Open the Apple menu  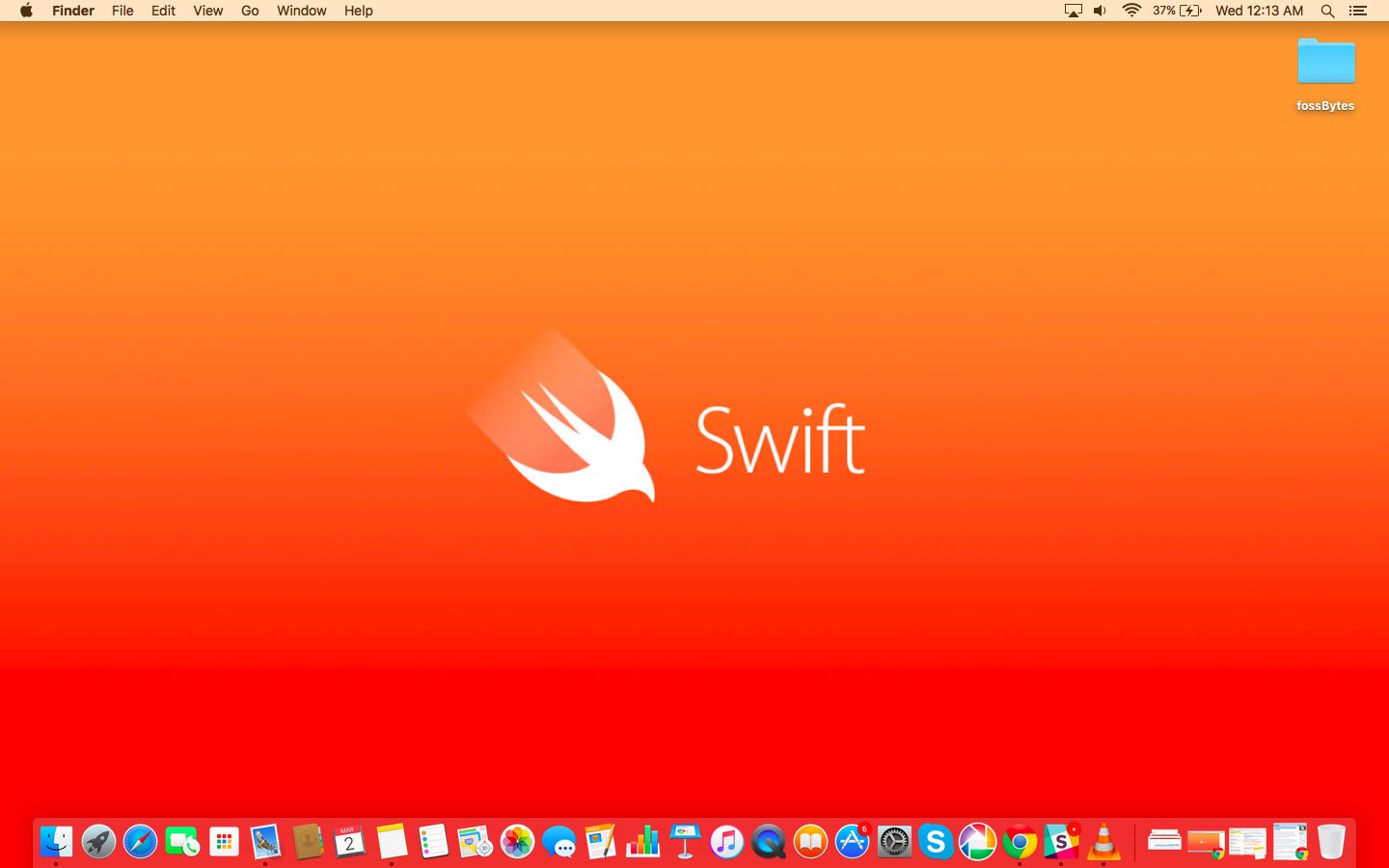[x=26, y=11]
